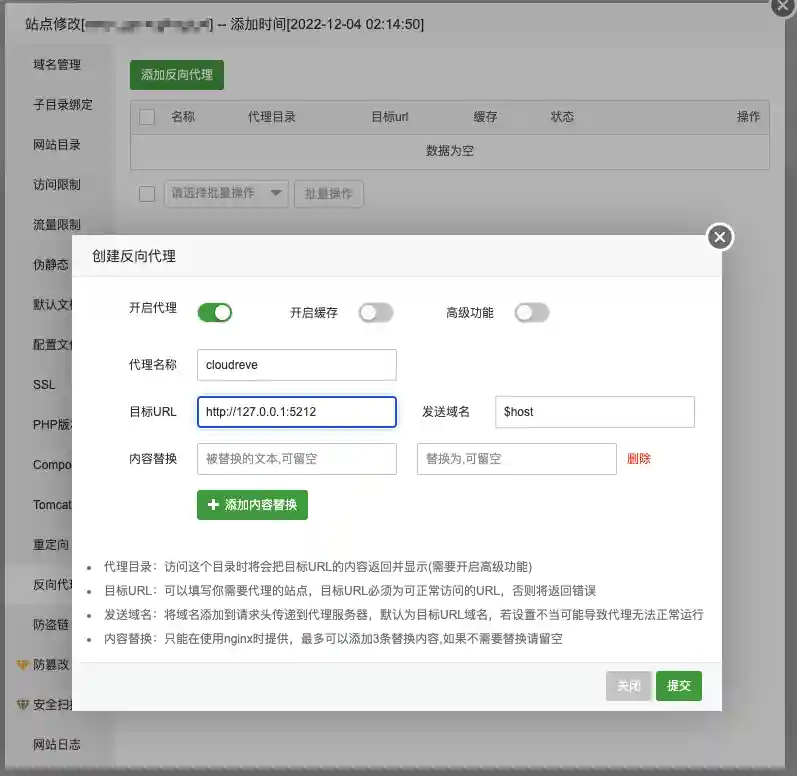Viewport: 797px width, 776px height.
Task: Click the 目标URL input field
Action: (x=297, y=412)
